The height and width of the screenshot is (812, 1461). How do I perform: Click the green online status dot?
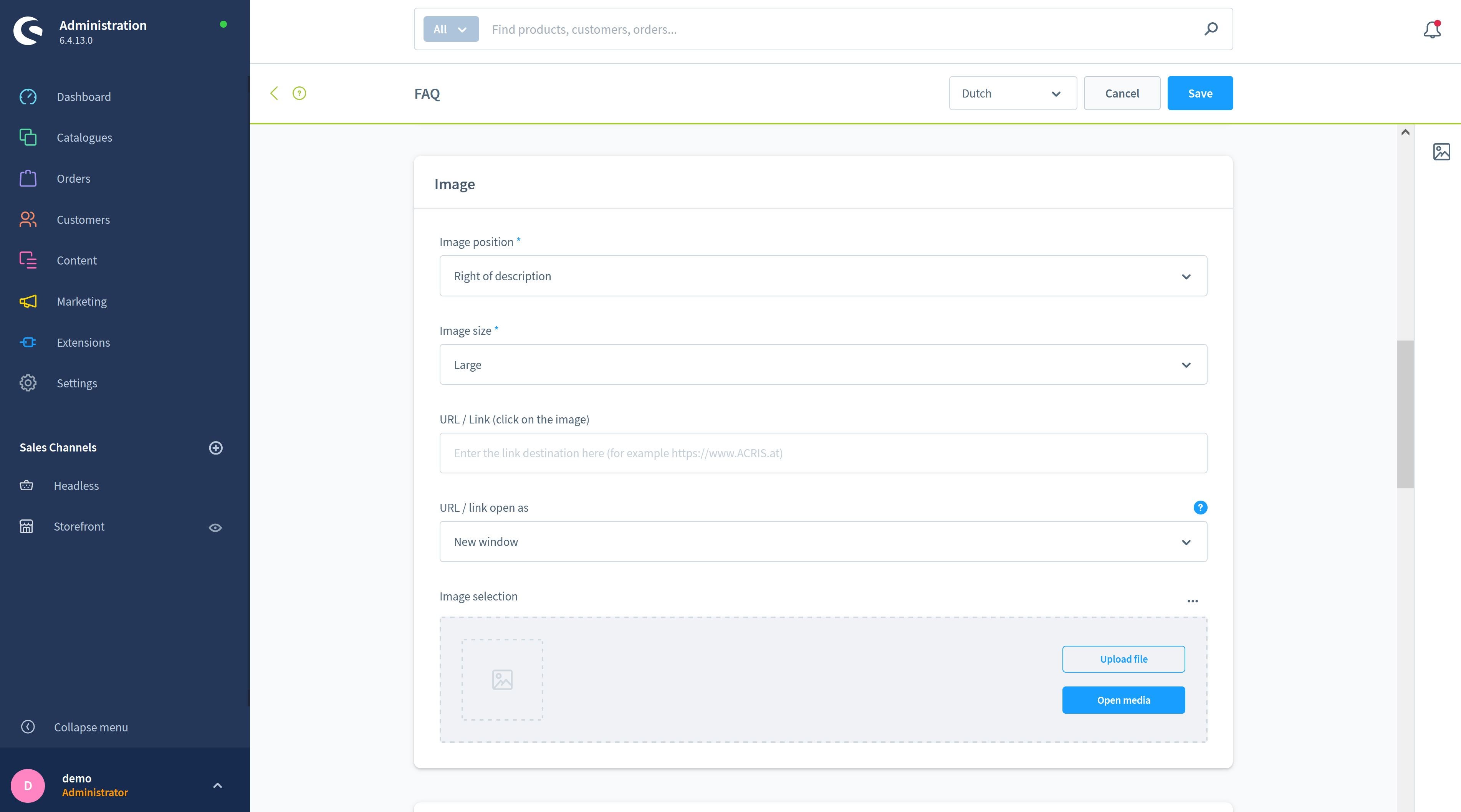coord(223,25)
